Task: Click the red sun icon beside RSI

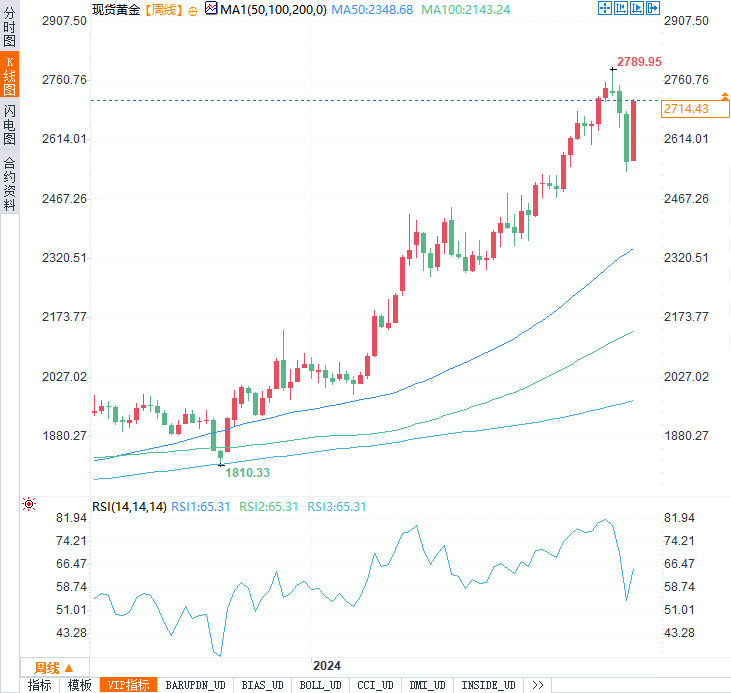Action: [29, 505]
